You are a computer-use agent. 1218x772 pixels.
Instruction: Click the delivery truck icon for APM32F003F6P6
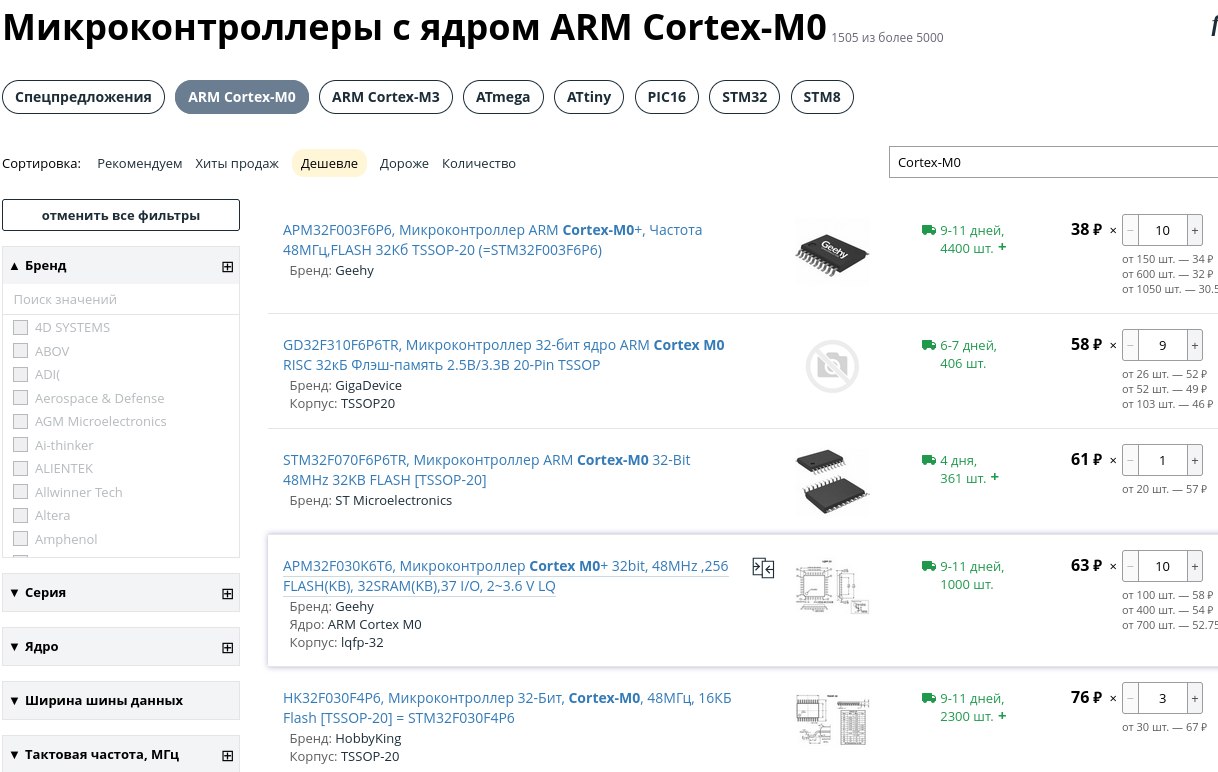tap(928, 230)
